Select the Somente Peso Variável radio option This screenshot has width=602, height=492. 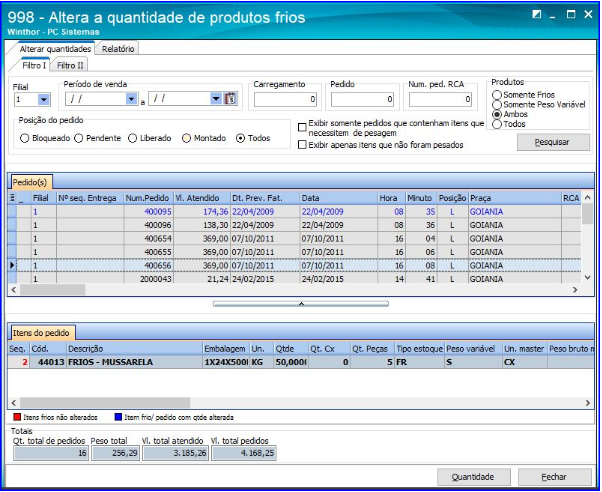click(497, 104)
